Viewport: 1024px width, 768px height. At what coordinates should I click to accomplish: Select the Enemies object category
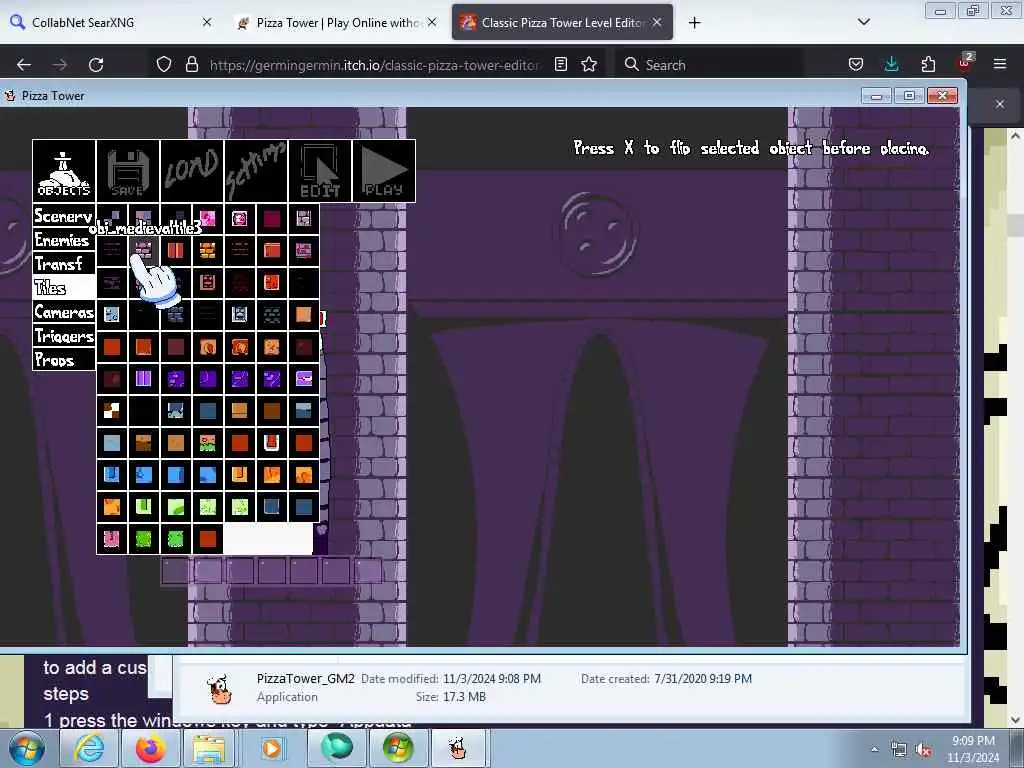63,240
